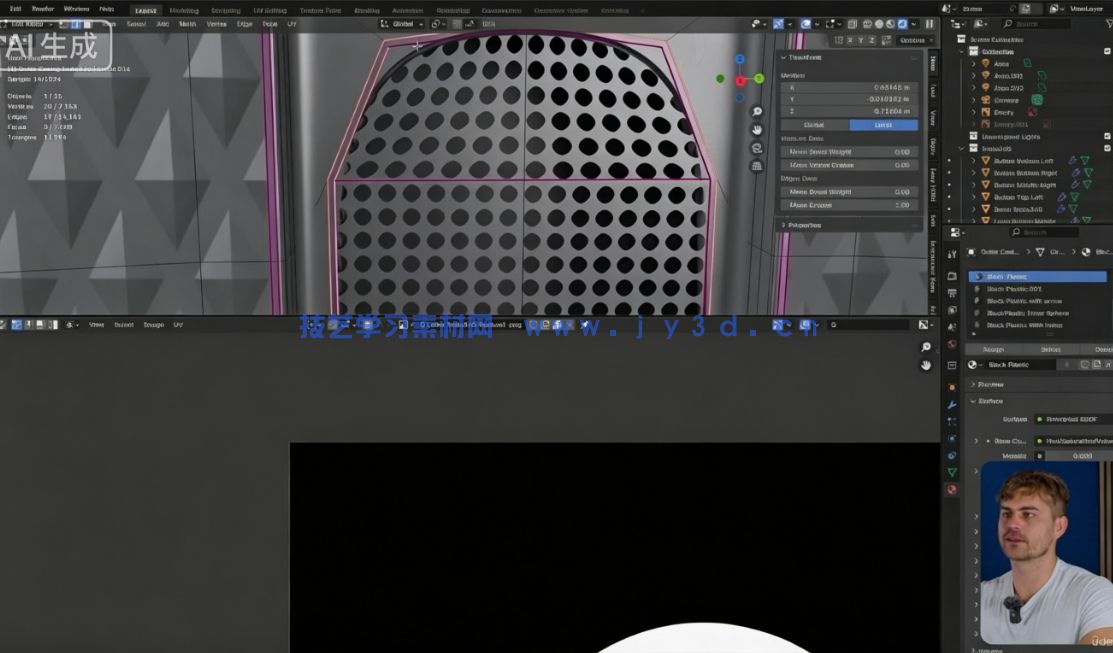Viewport: 1113px width, 653px height.
Task: Click the Select button under material slots
Action: pos(1050,349)
